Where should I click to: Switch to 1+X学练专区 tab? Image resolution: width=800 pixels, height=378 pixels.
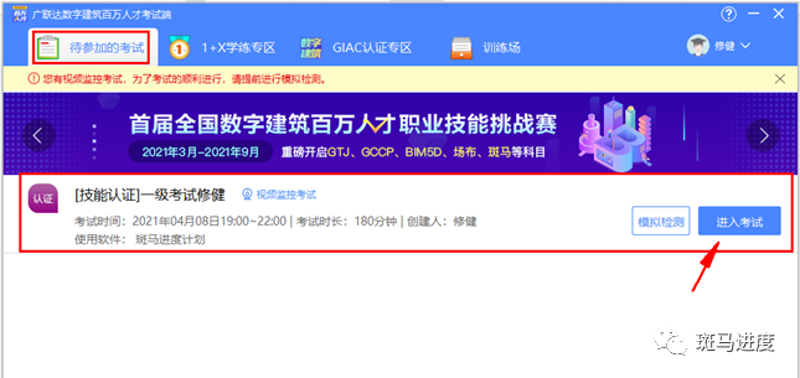tap(222, 48)
